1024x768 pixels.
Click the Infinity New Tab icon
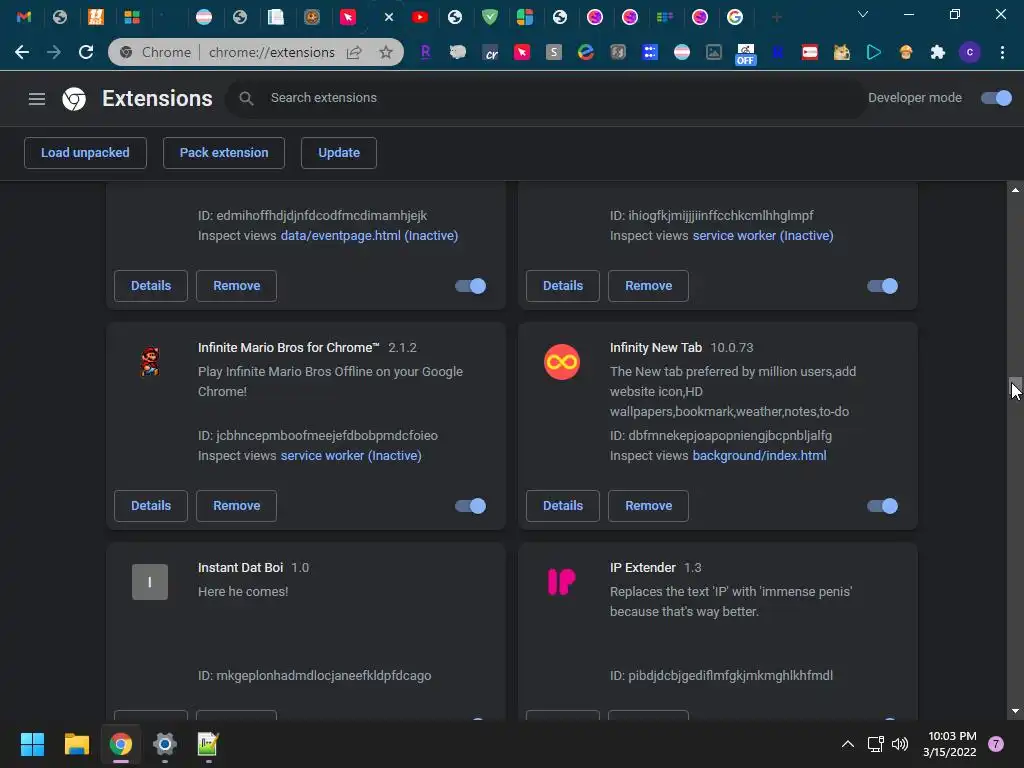coord(562,362)
